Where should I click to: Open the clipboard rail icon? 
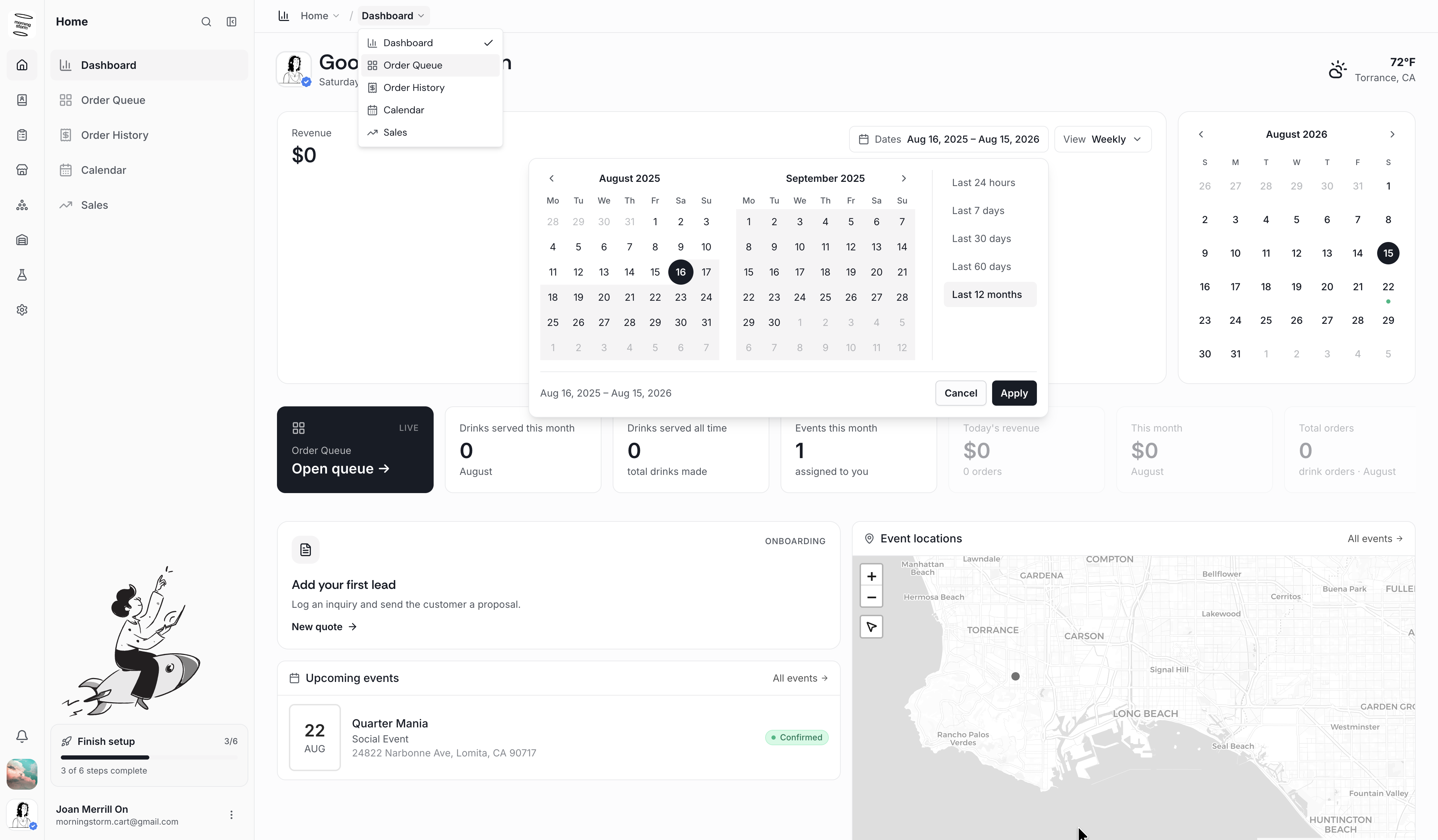pyautogui.click(x=22, y=135)
